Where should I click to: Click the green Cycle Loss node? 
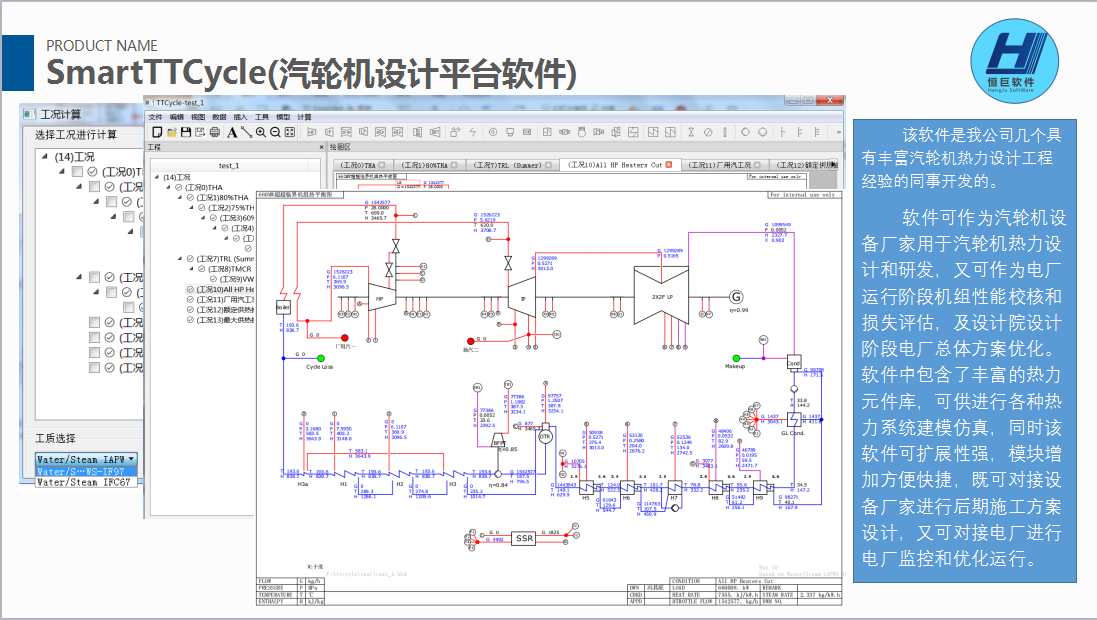point(320,358)
